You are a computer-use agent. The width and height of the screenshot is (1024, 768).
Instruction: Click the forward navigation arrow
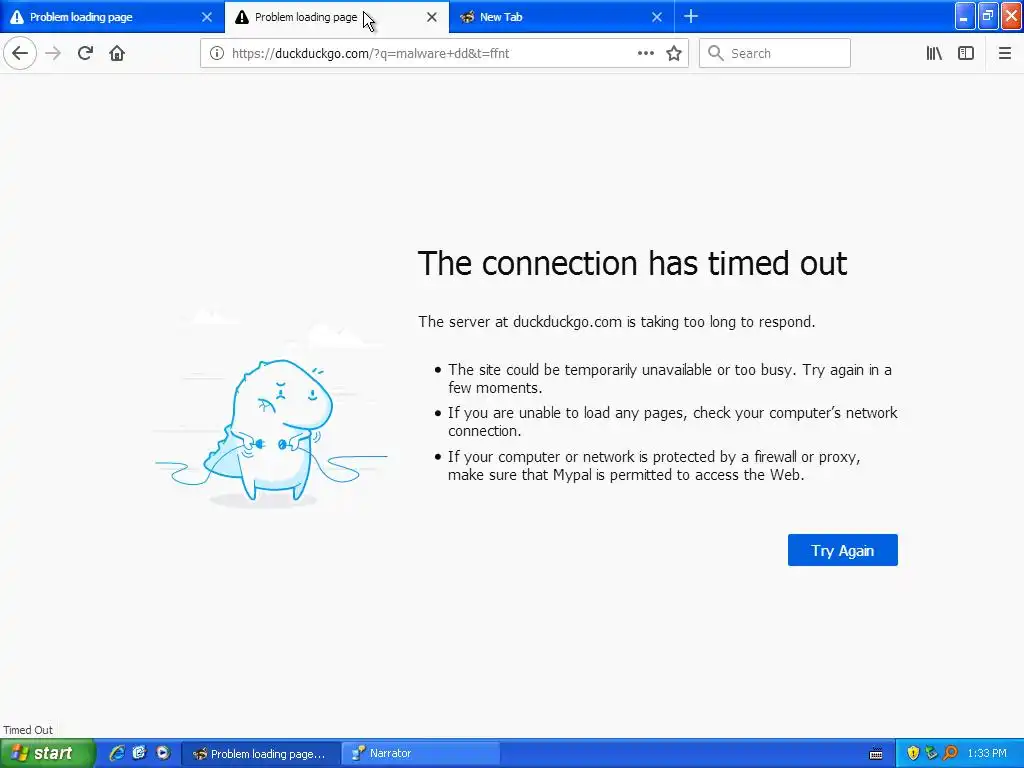tap(53, 53)
